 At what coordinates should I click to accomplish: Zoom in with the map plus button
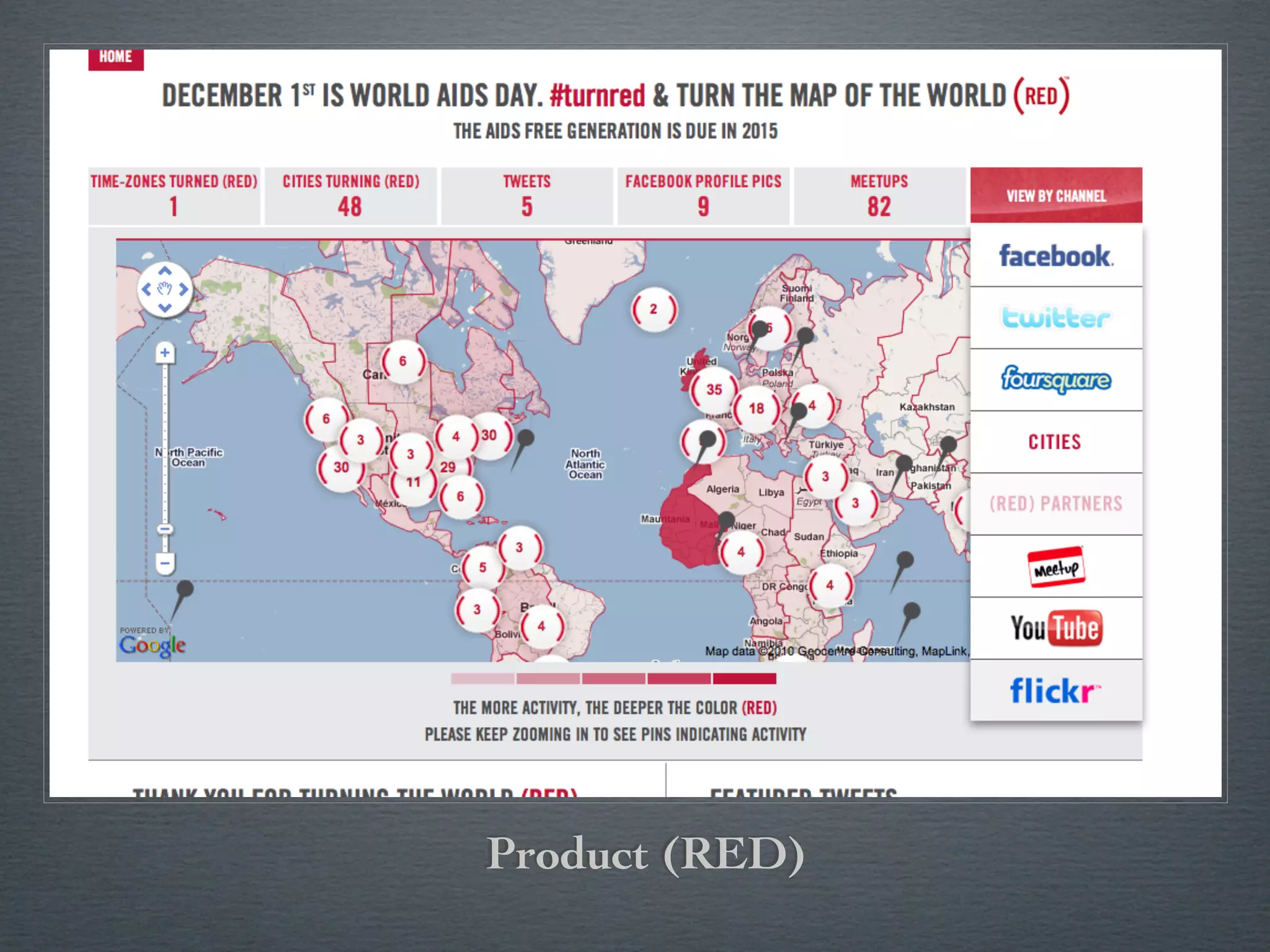pos(164,353)
